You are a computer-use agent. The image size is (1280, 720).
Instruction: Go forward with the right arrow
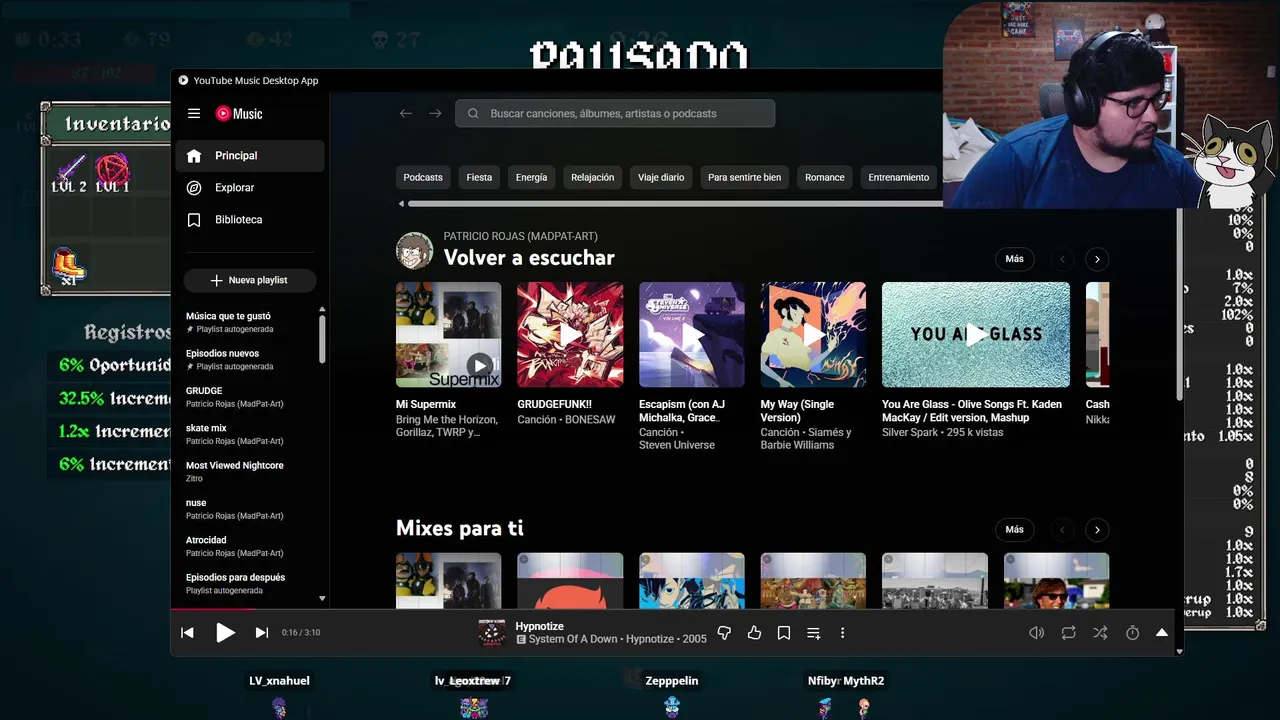(435, 113)
